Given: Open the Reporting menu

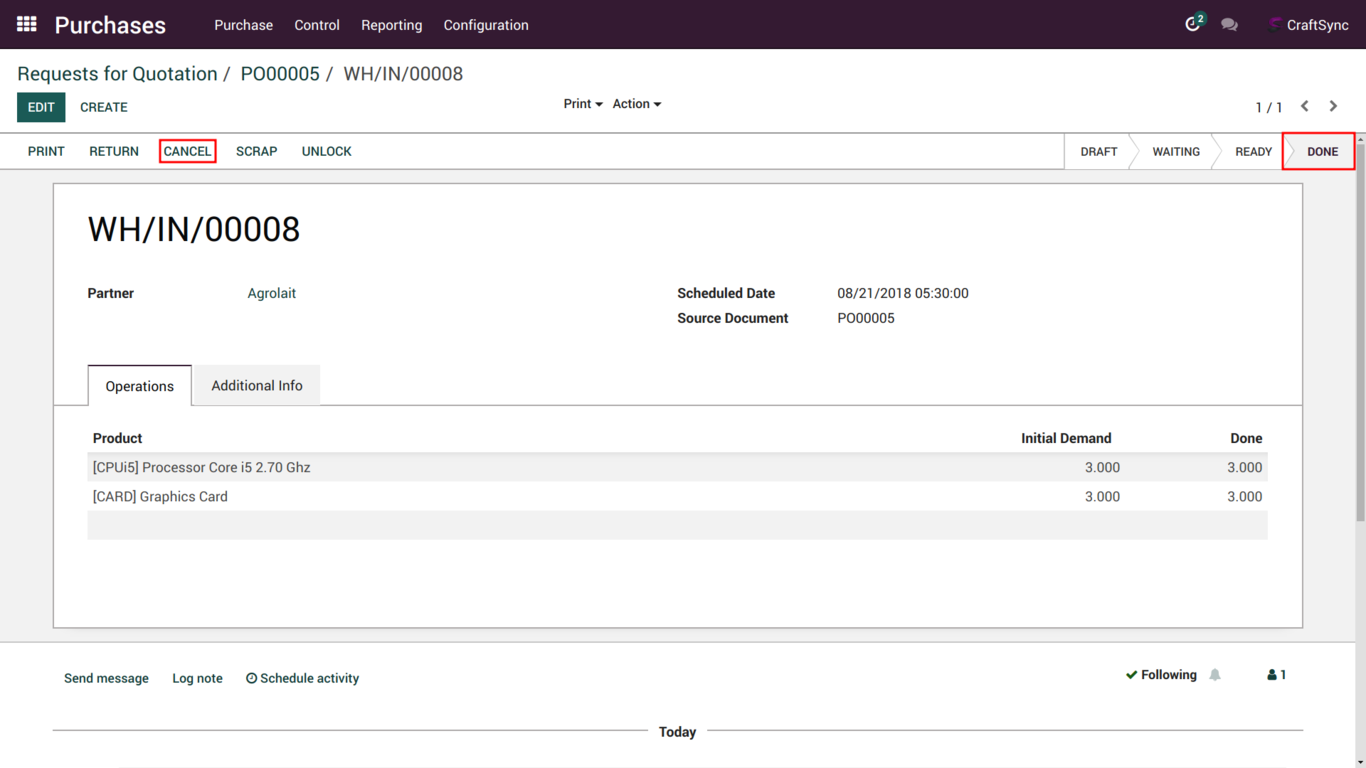Looking at the screenshot, I should tap(391, 25).
